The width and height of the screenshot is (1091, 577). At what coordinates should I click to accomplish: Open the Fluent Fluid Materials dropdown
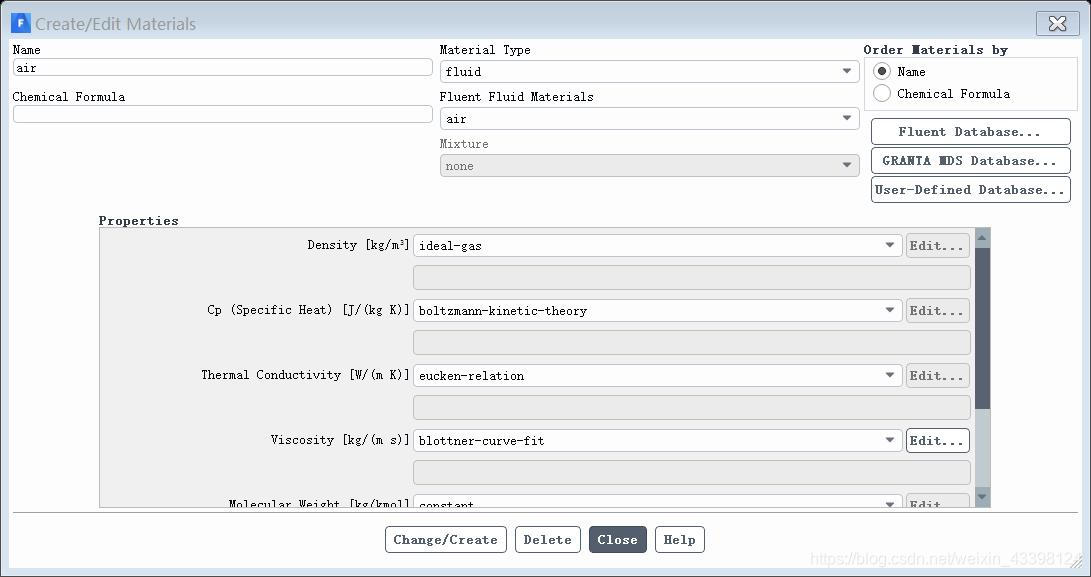[x=649, y=118]
